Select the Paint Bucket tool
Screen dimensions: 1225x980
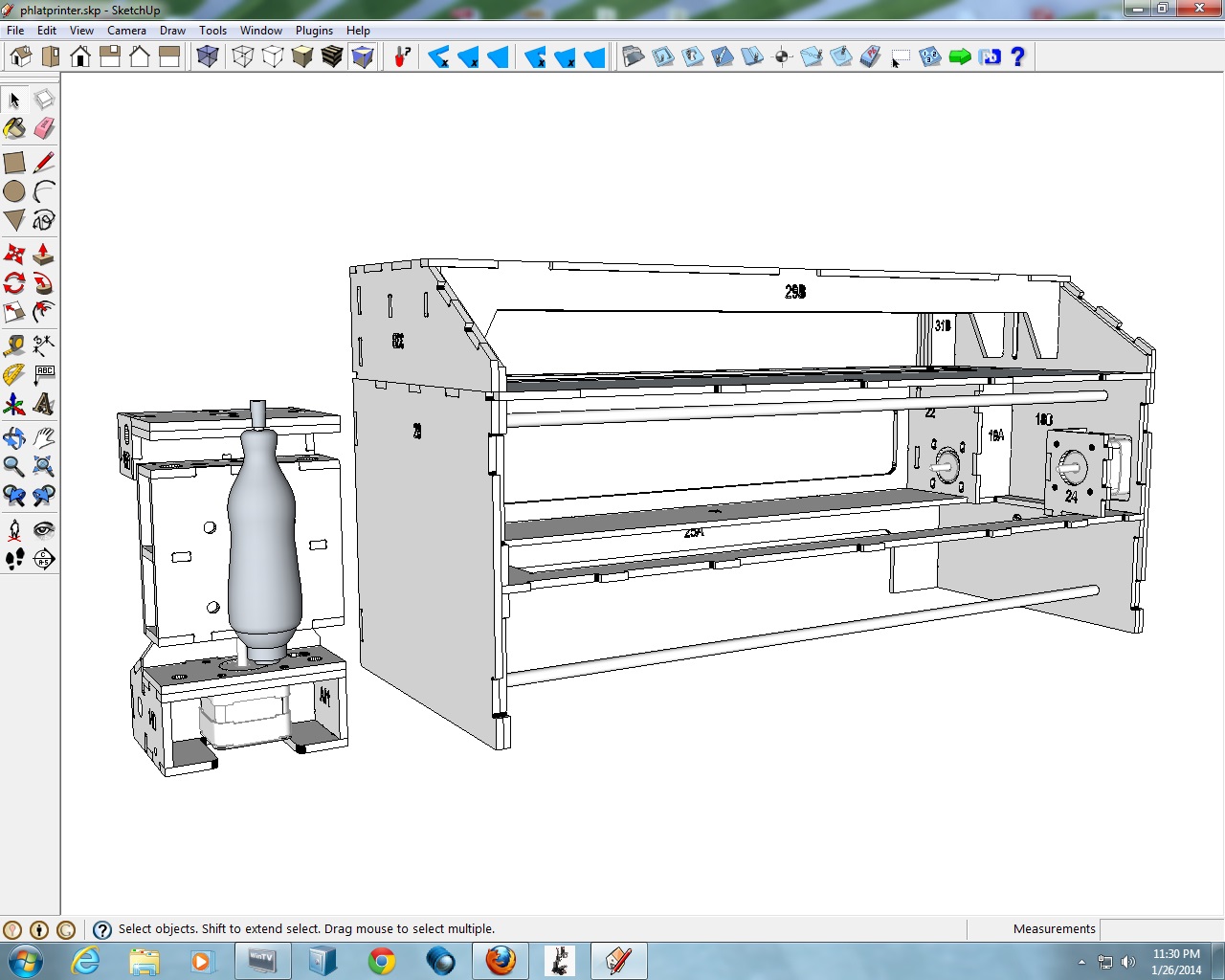pos(14,128)
